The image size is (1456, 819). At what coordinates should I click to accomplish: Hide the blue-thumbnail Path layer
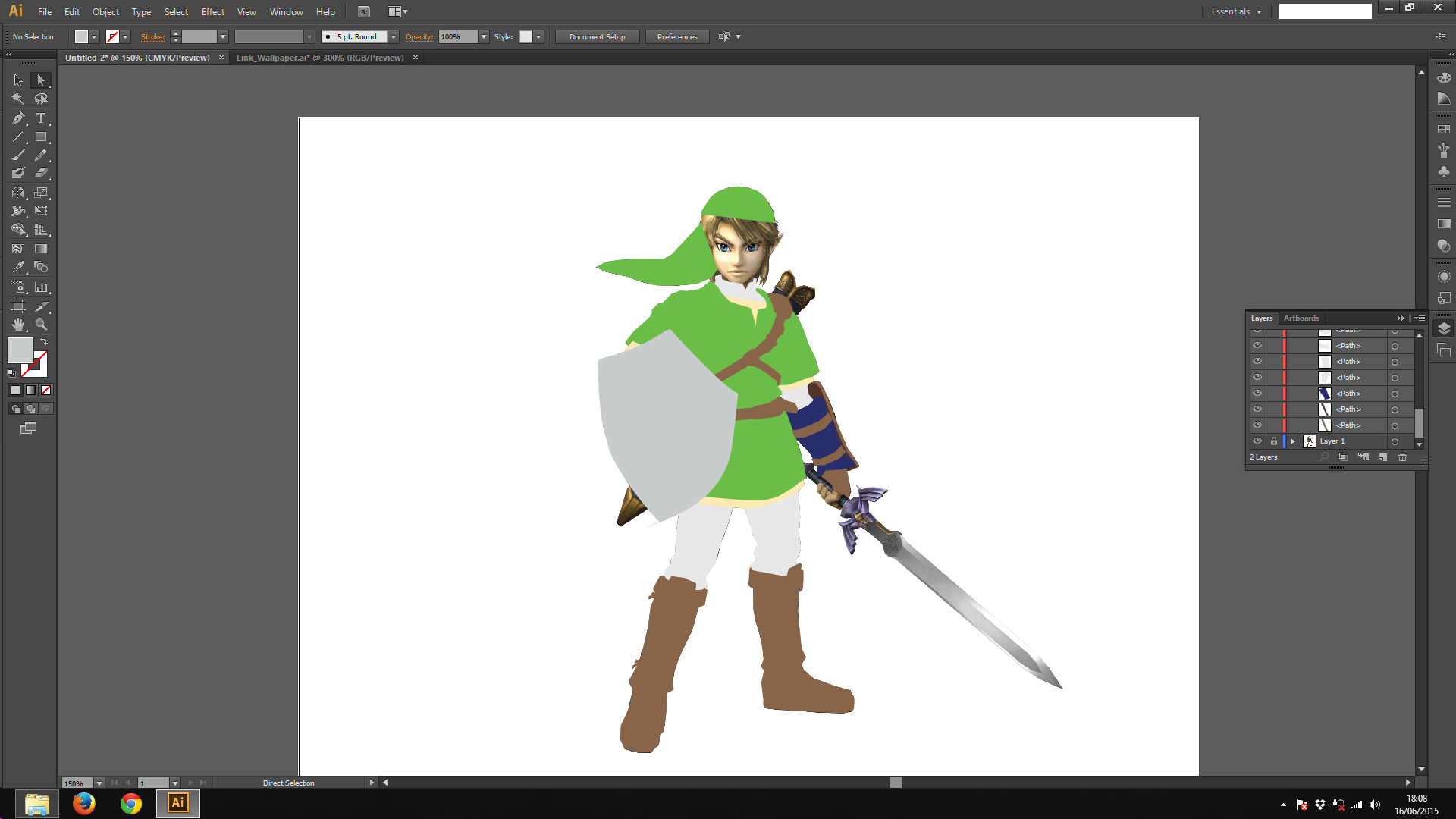click(x=1257, y=394)
